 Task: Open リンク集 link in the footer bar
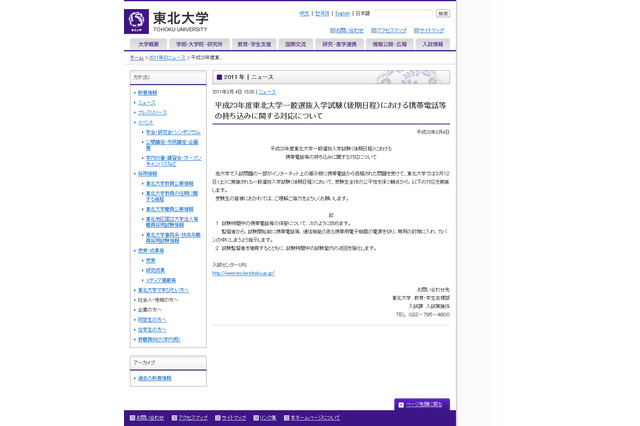[x=268, y=418]
